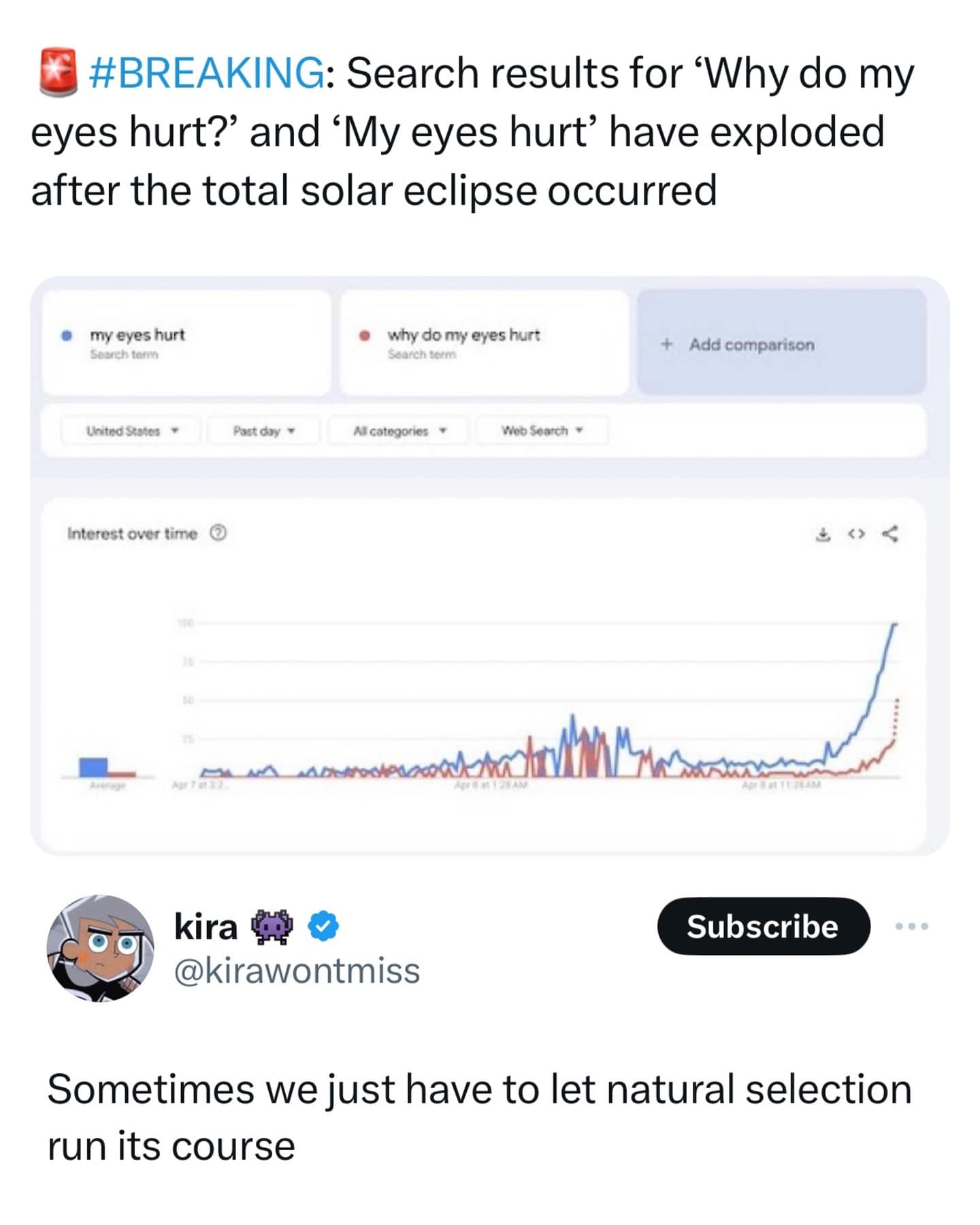
Task: Click the blue dot beside 'my eyes hurt'
Action: pyautogui.click(x=67, y=335)
